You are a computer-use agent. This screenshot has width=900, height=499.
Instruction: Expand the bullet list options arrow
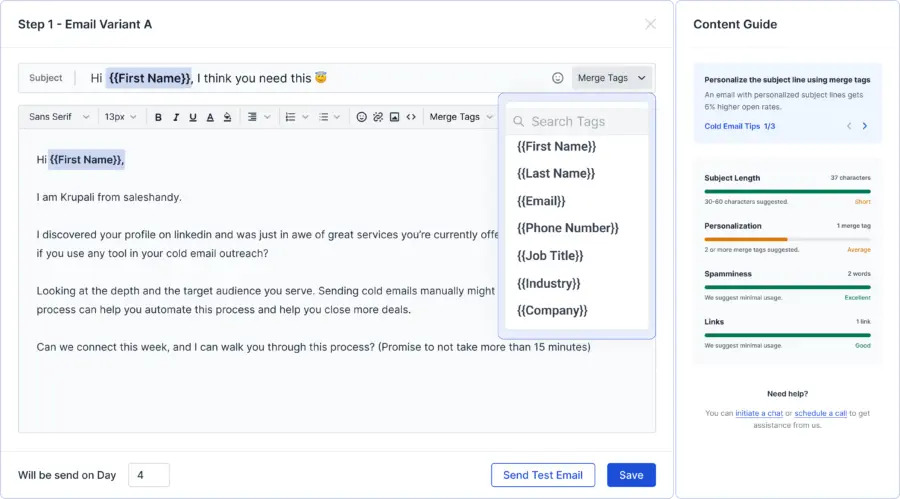click(337, 117)
